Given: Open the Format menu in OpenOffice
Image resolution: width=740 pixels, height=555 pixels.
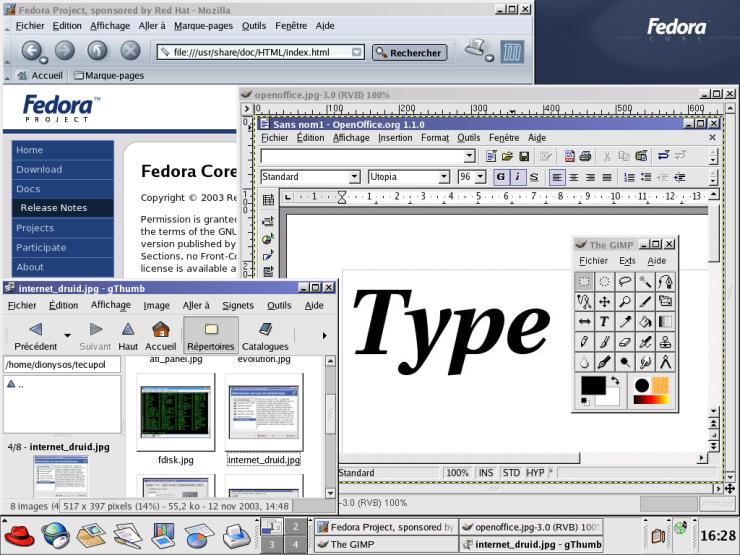Looking at the screenshot, I should coord(435,138).
